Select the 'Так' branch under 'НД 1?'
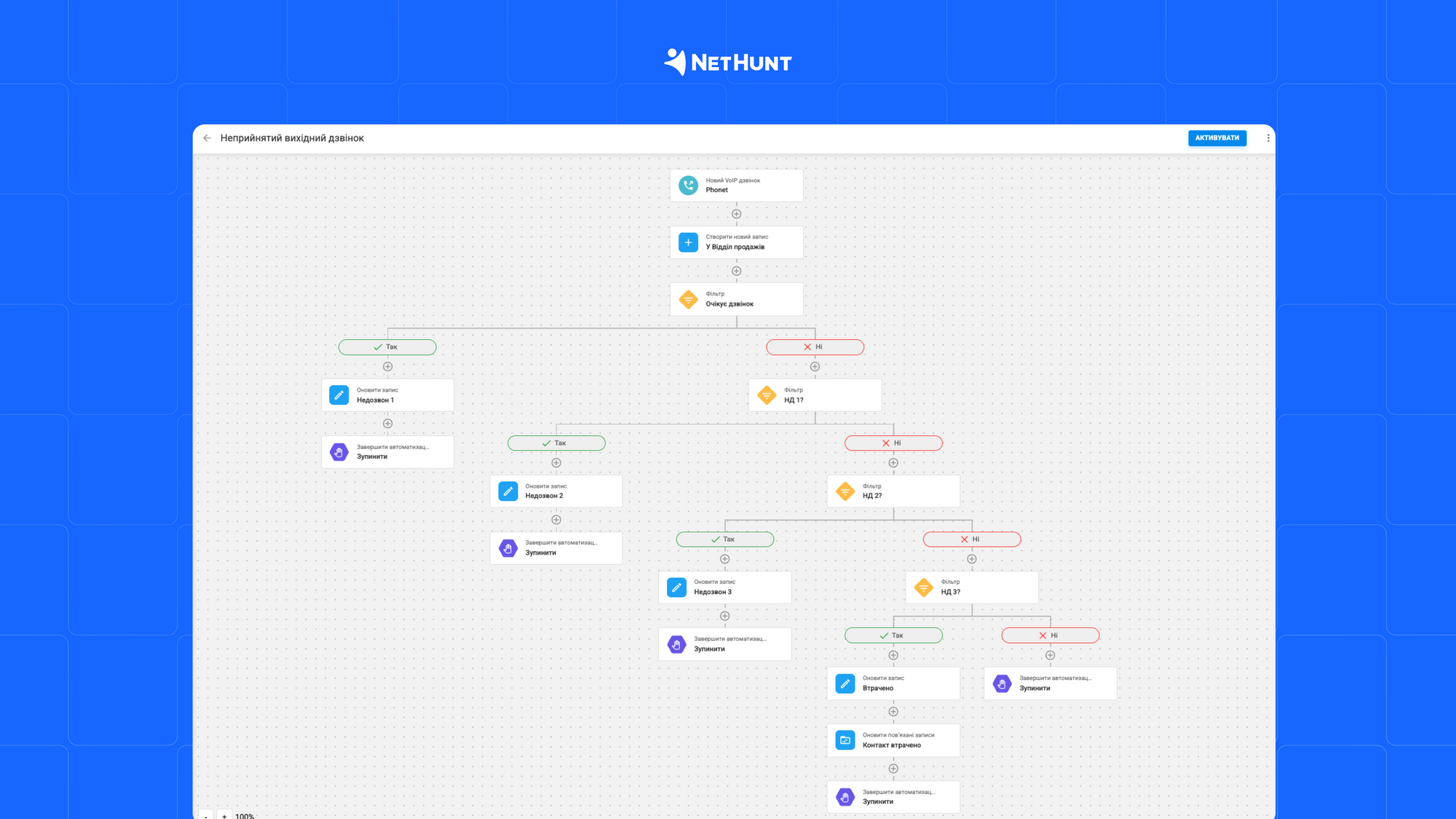The height and width of the screenshot is (819, 1456). [x=556, y=443]
